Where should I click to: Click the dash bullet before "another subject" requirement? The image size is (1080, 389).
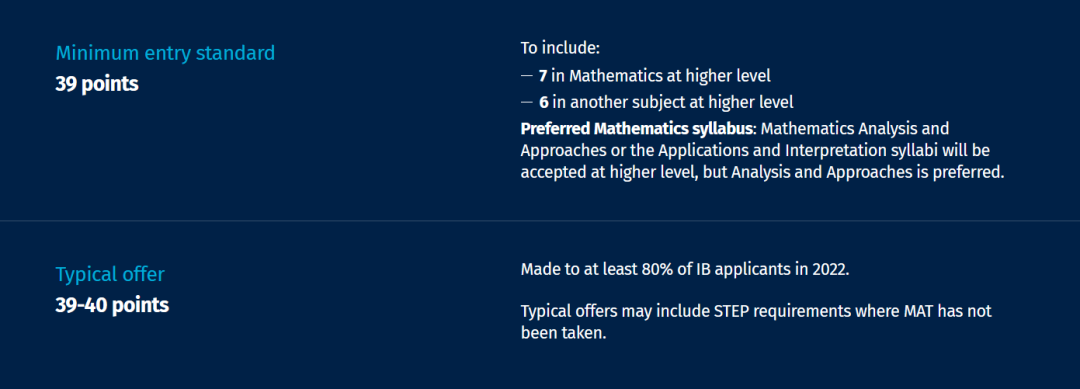[x=527, y=103]
